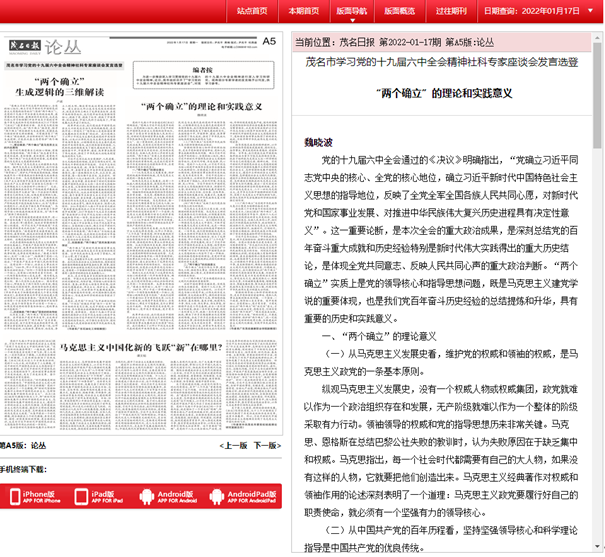605x557 pixels.
Task: Expand the 版面导航 navigation menu
Action: point(352,11)
